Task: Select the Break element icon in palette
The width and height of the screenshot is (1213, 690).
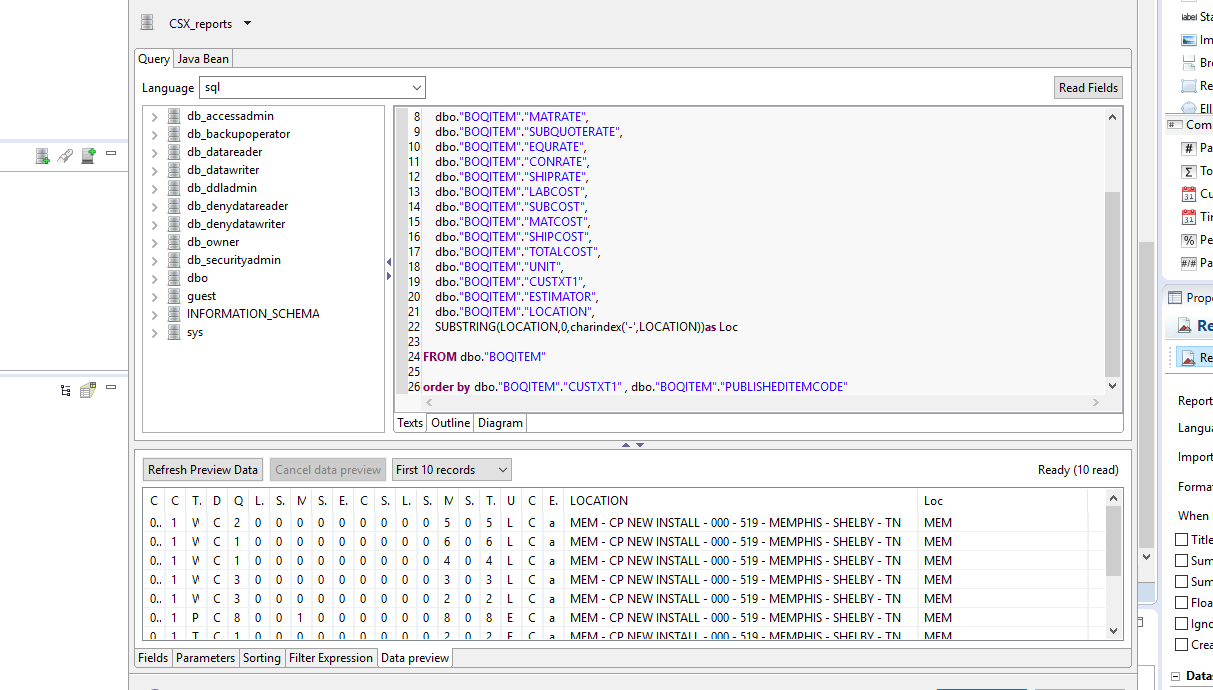Action: [x=1189, y=63]
